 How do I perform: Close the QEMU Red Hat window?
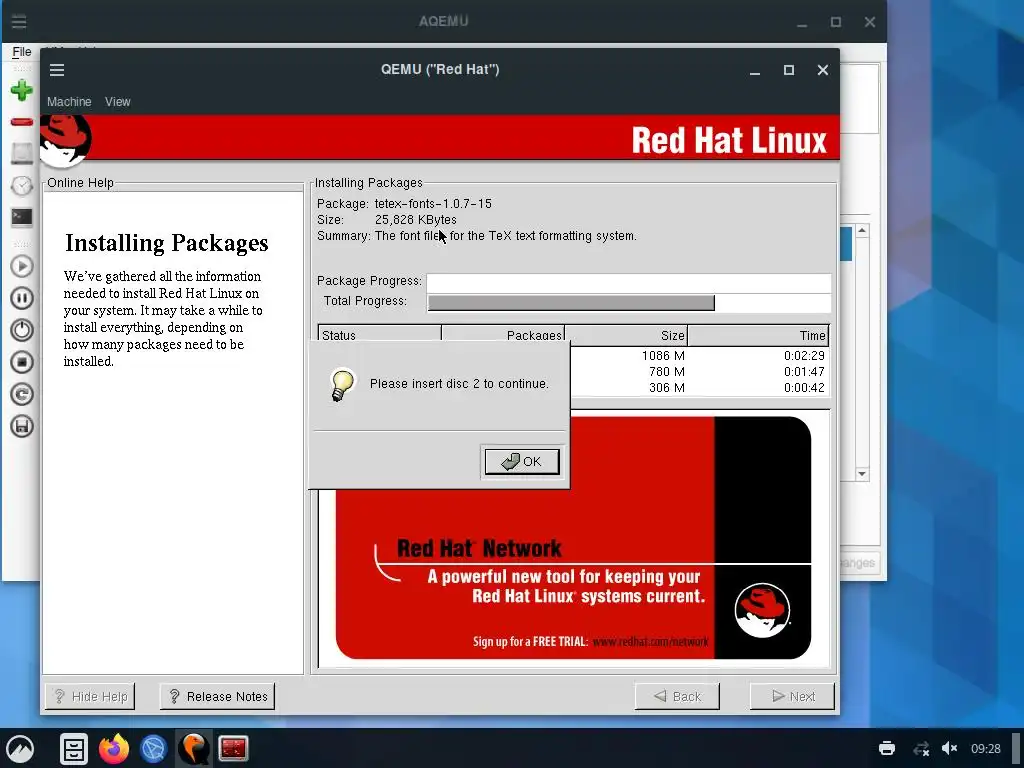823,70
